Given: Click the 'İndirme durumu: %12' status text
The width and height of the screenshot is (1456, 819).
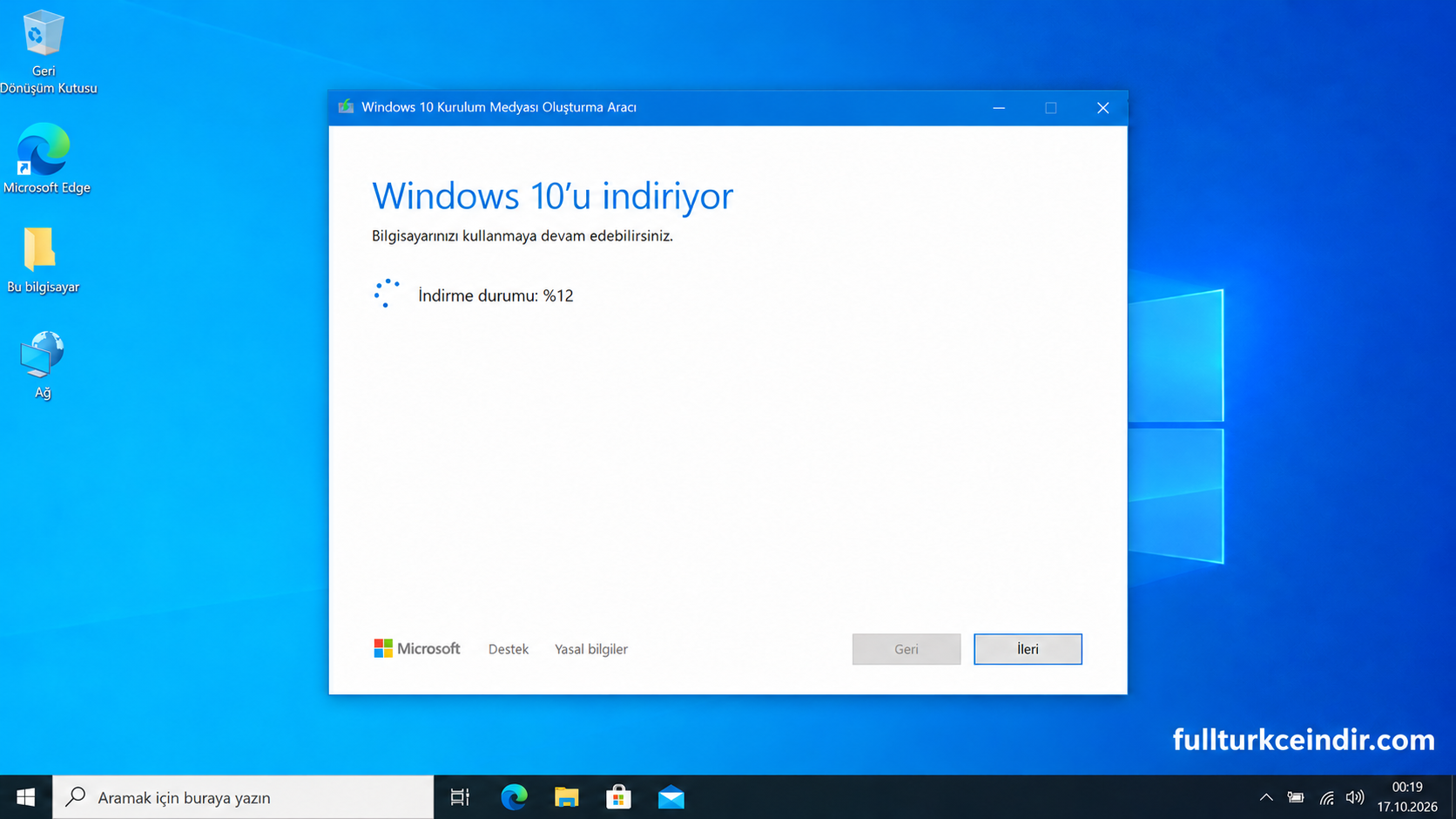Looking at the screenshot, I should pyautogui.click(x=495, y=295).
